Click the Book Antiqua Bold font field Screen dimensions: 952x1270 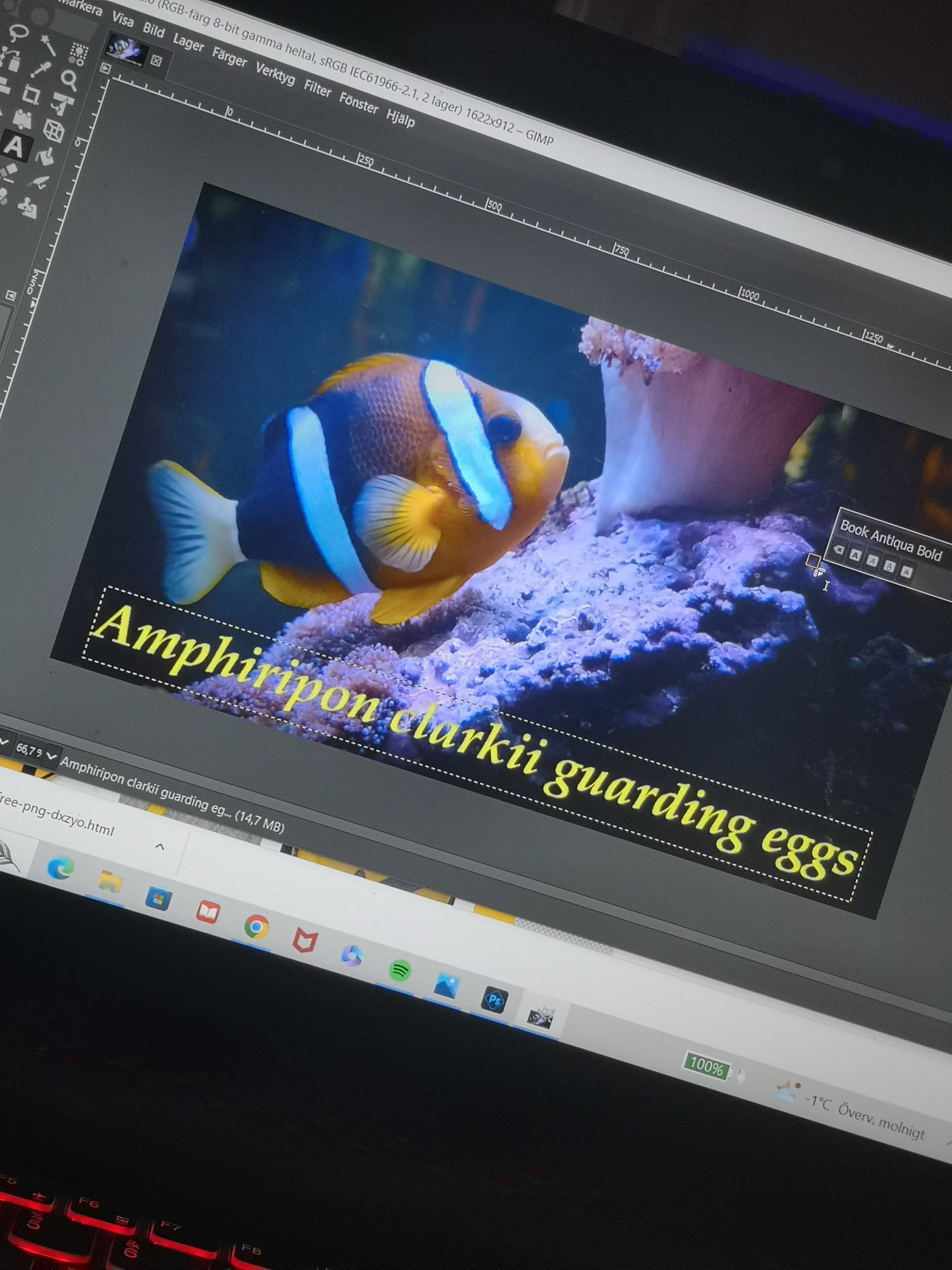coord(891,540)
